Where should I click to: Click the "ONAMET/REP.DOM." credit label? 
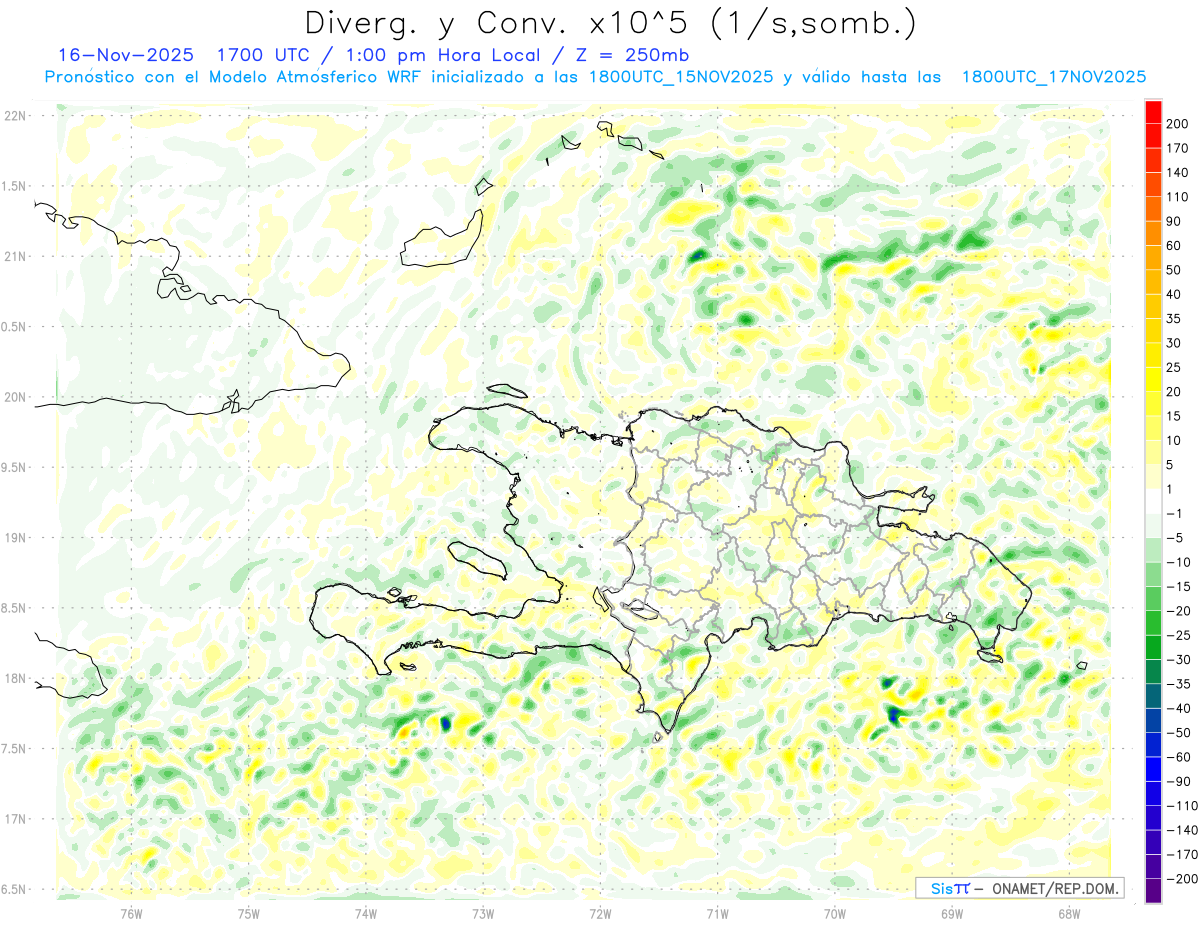point(1055,888)
